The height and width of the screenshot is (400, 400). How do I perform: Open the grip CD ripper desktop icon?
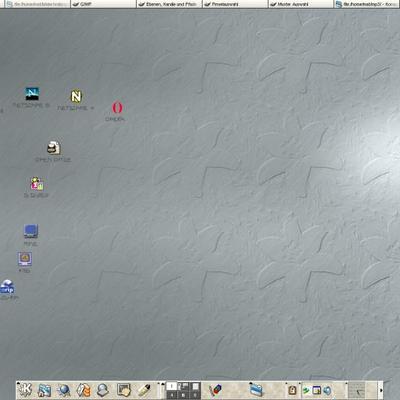(x=7, y=287)
